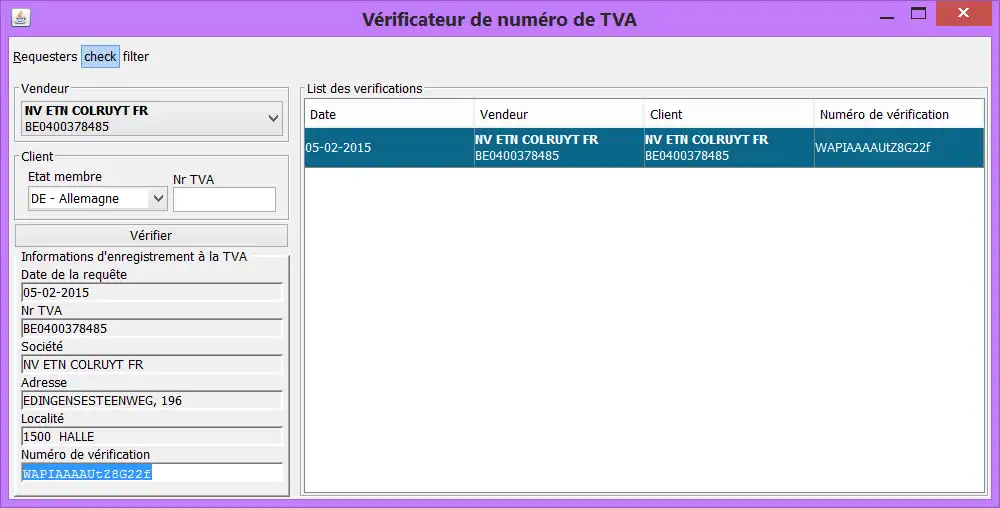Viewport: 1000px width, 508px height.
Task: Select the Client cell in the 05-02-2015 row
Action: click(x=729, y=148)
